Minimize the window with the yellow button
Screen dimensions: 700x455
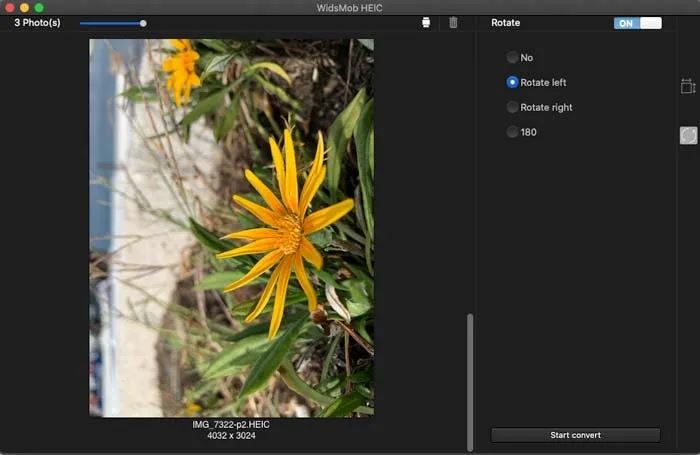pos(24,8)
